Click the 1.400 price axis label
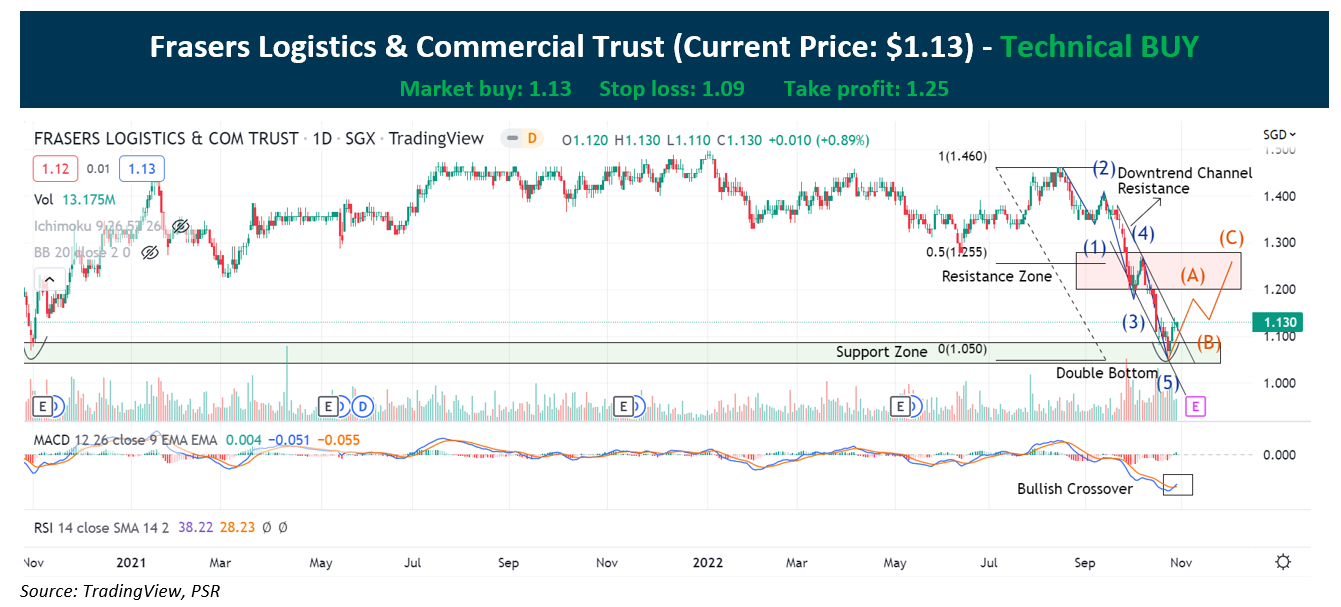Viewport: 1341px width, 607px height. [x=1278, y=196]
